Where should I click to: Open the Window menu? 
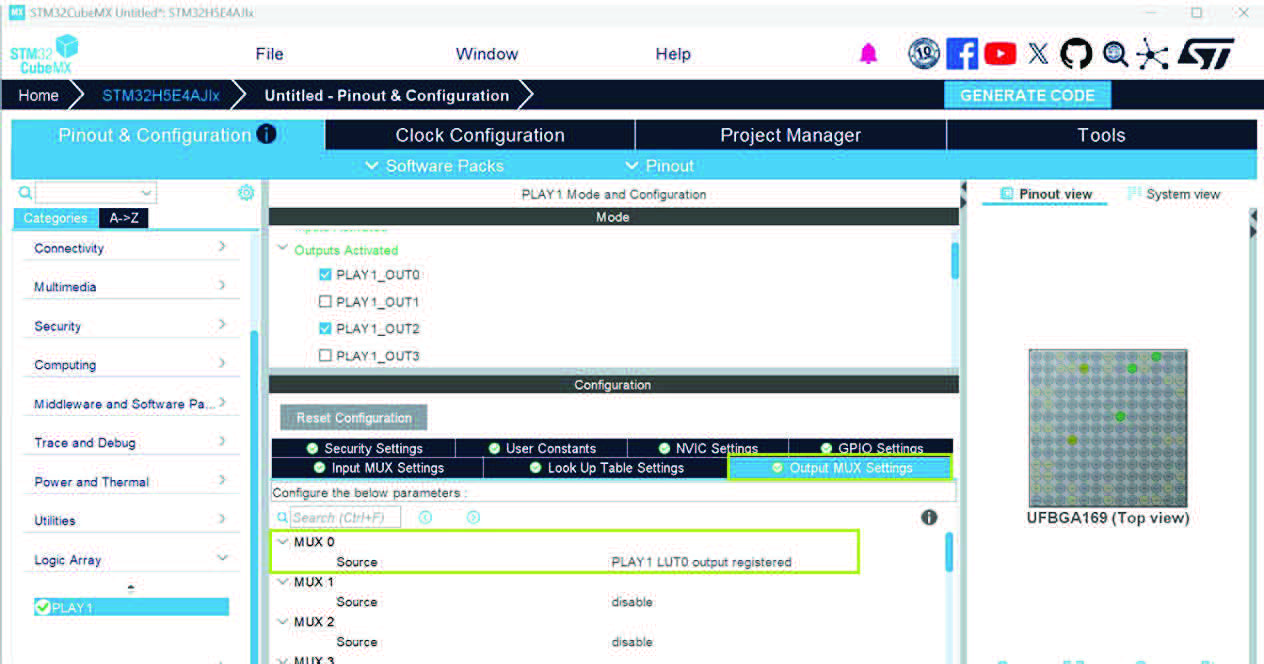click(x=487, y=54)
